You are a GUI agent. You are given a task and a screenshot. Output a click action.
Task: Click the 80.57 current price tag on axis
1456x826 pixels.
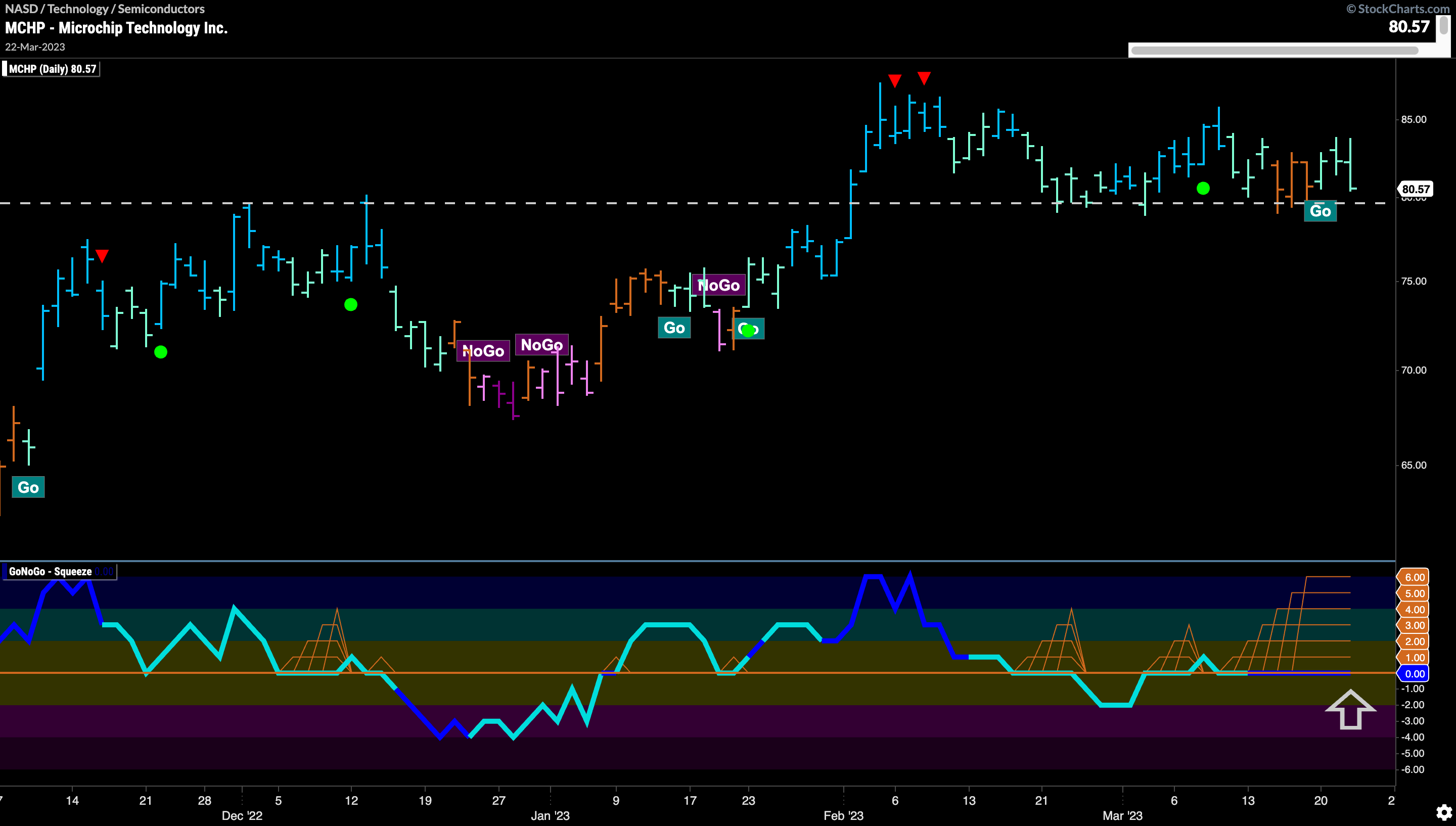[x=1416, y=189]
